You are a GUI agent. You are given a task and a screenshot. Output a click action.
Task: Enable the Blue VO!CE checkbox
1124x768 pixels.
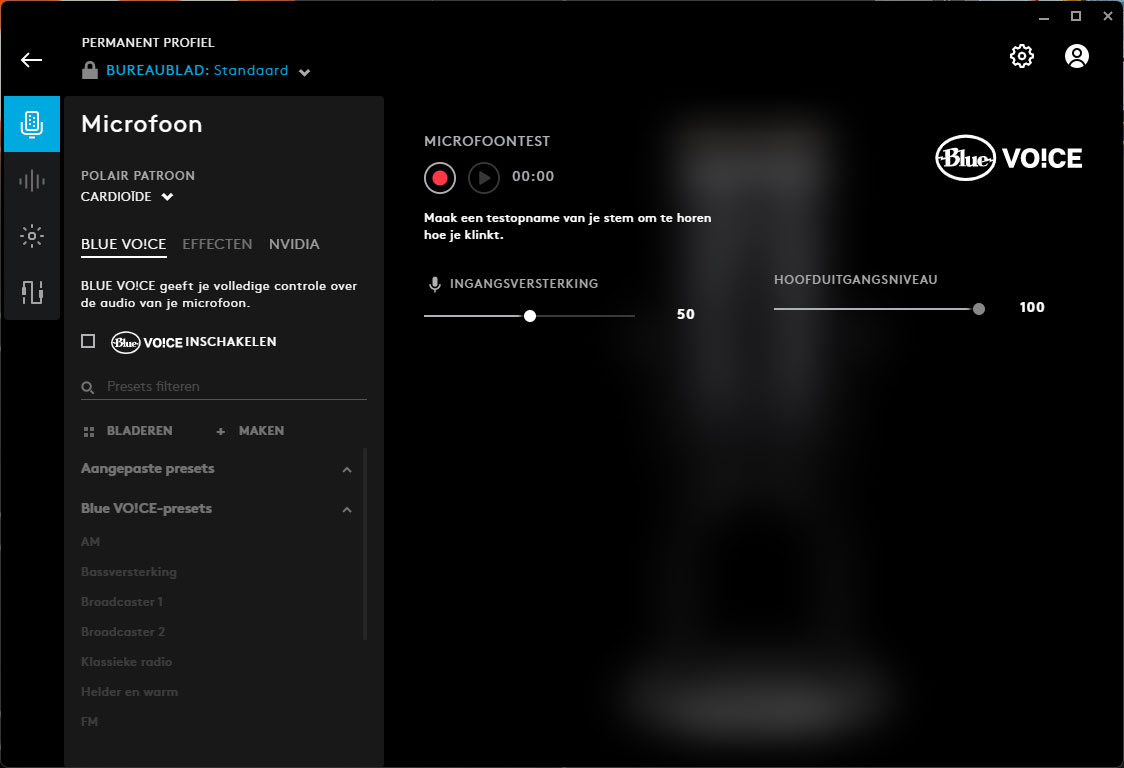tap(88, 341)
